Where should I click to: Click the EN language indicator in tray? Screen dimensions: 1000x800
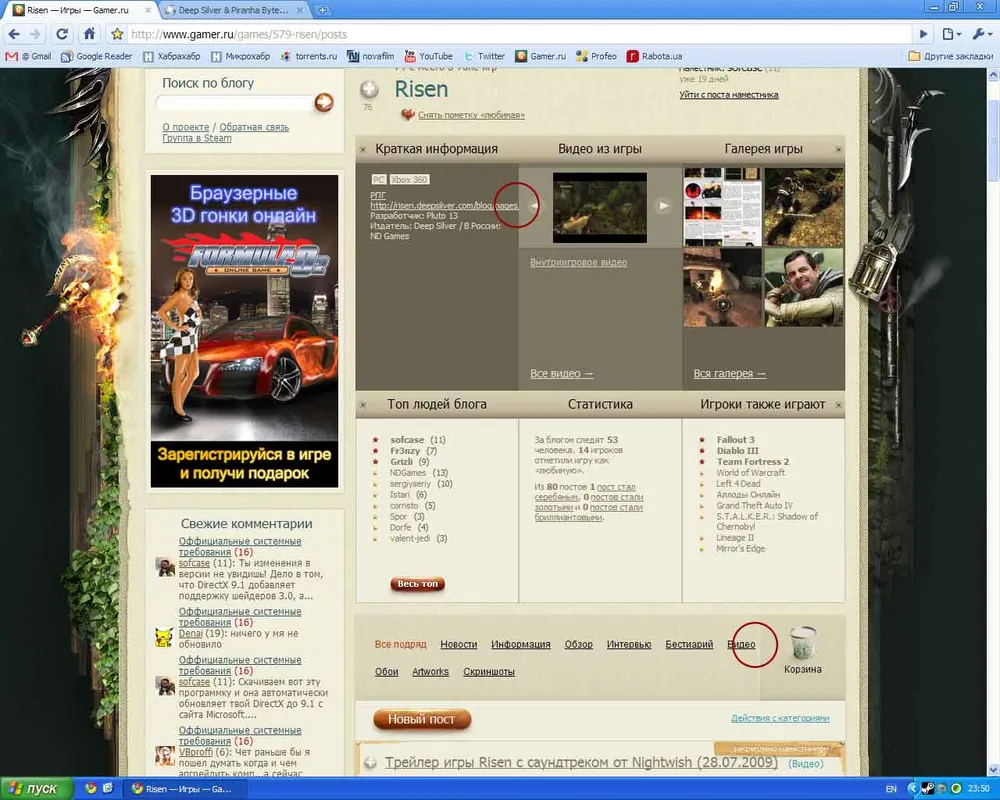891,789
